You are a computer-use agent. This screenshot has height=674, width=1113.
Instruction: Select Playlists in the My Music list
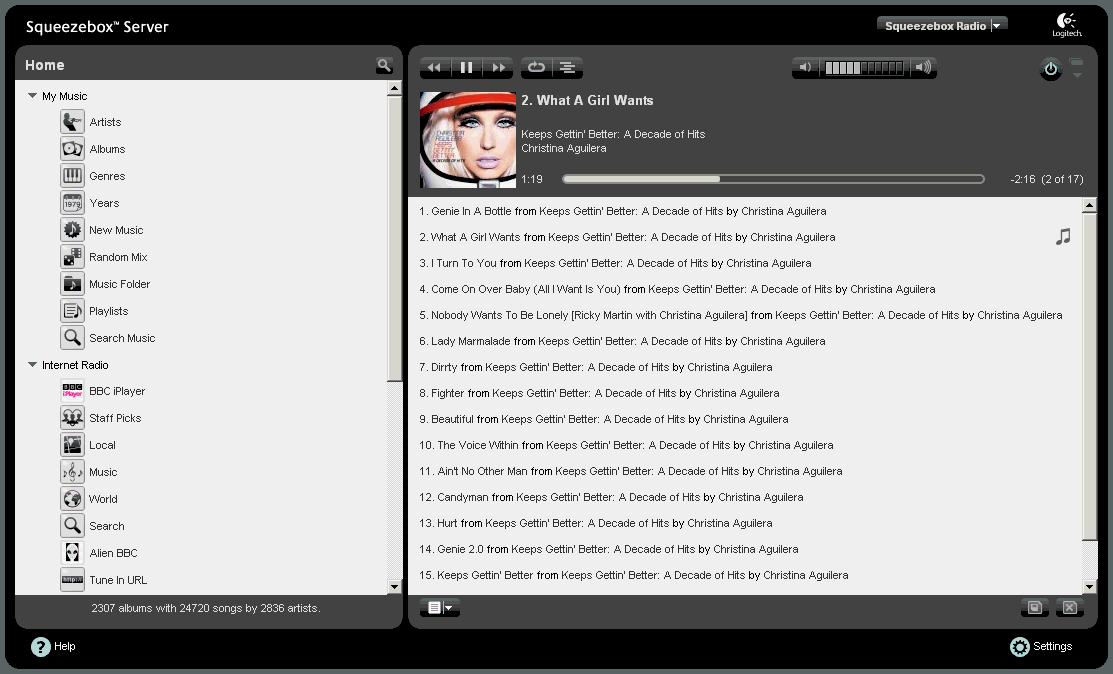[x=108, y=311]
